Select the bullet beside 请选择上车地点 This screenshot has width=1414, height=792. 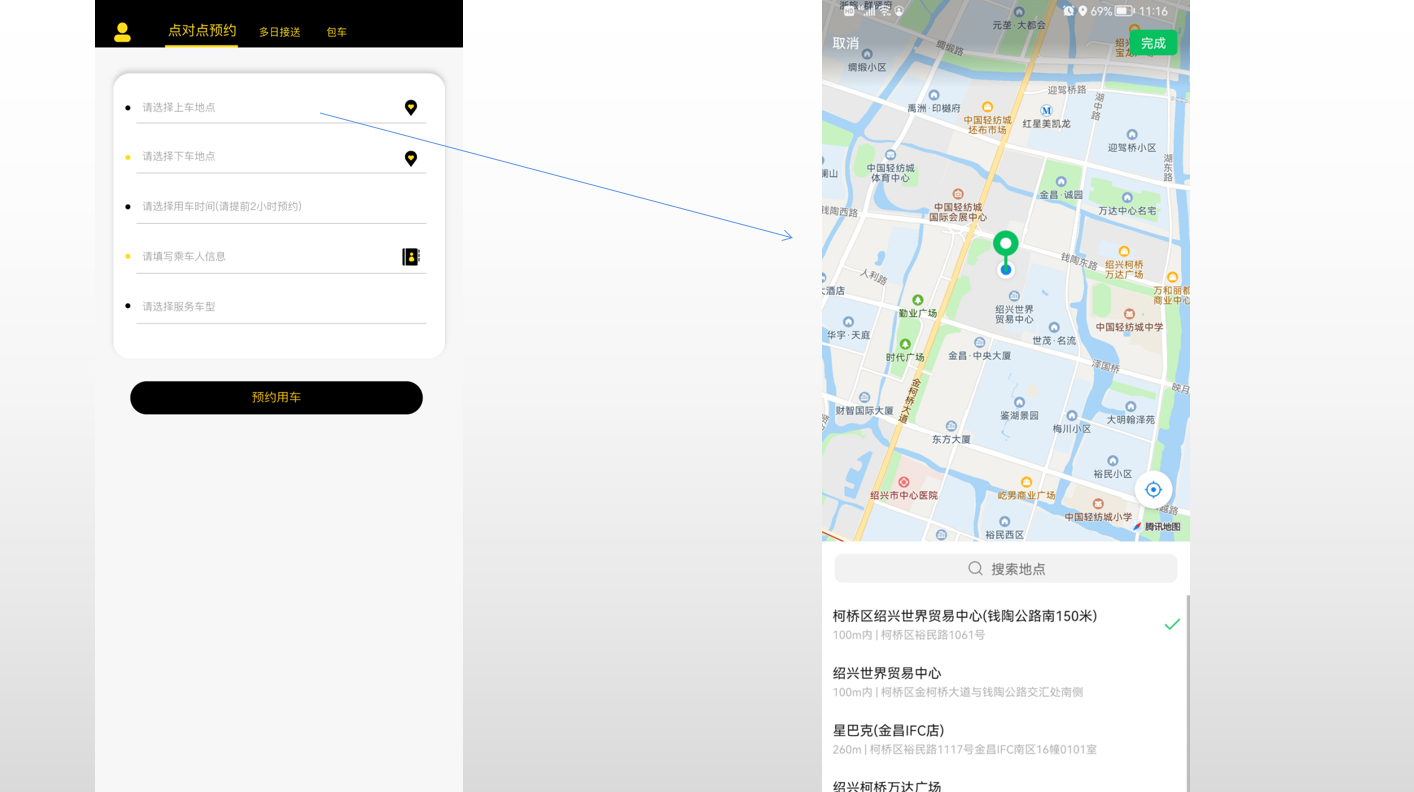tap(128, 107)
